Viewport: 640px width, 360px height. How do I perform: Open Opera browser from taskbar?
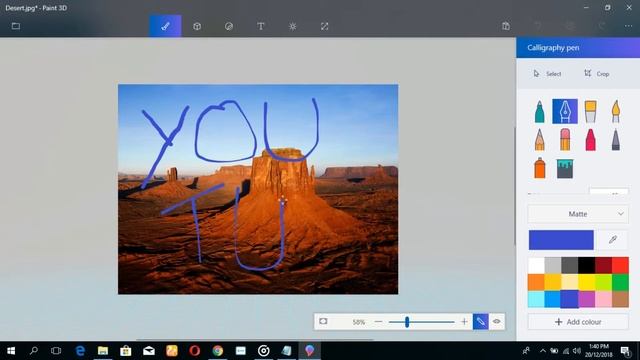tap(195, 351)
